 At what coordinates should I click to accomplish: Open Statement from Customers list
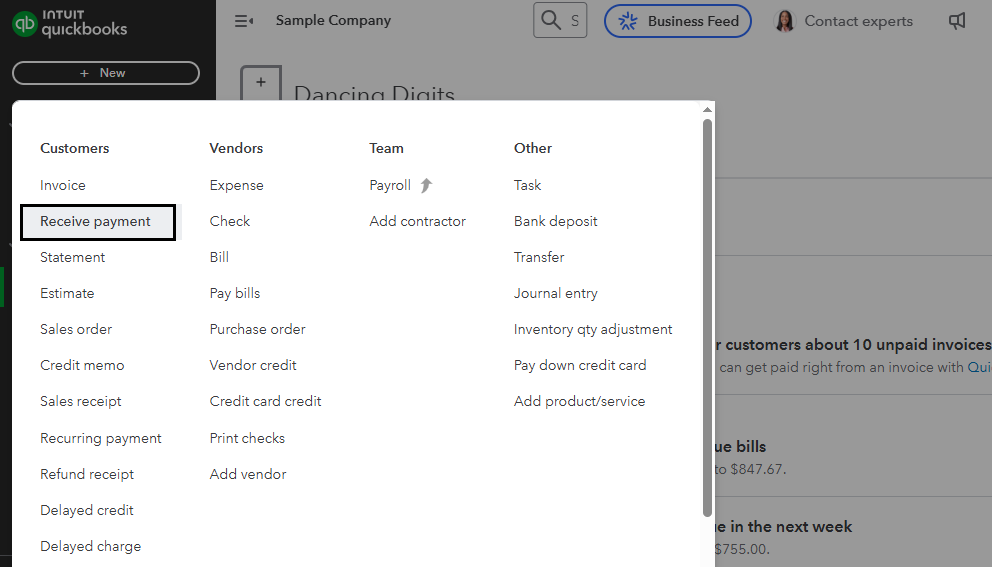click(72, 258)
